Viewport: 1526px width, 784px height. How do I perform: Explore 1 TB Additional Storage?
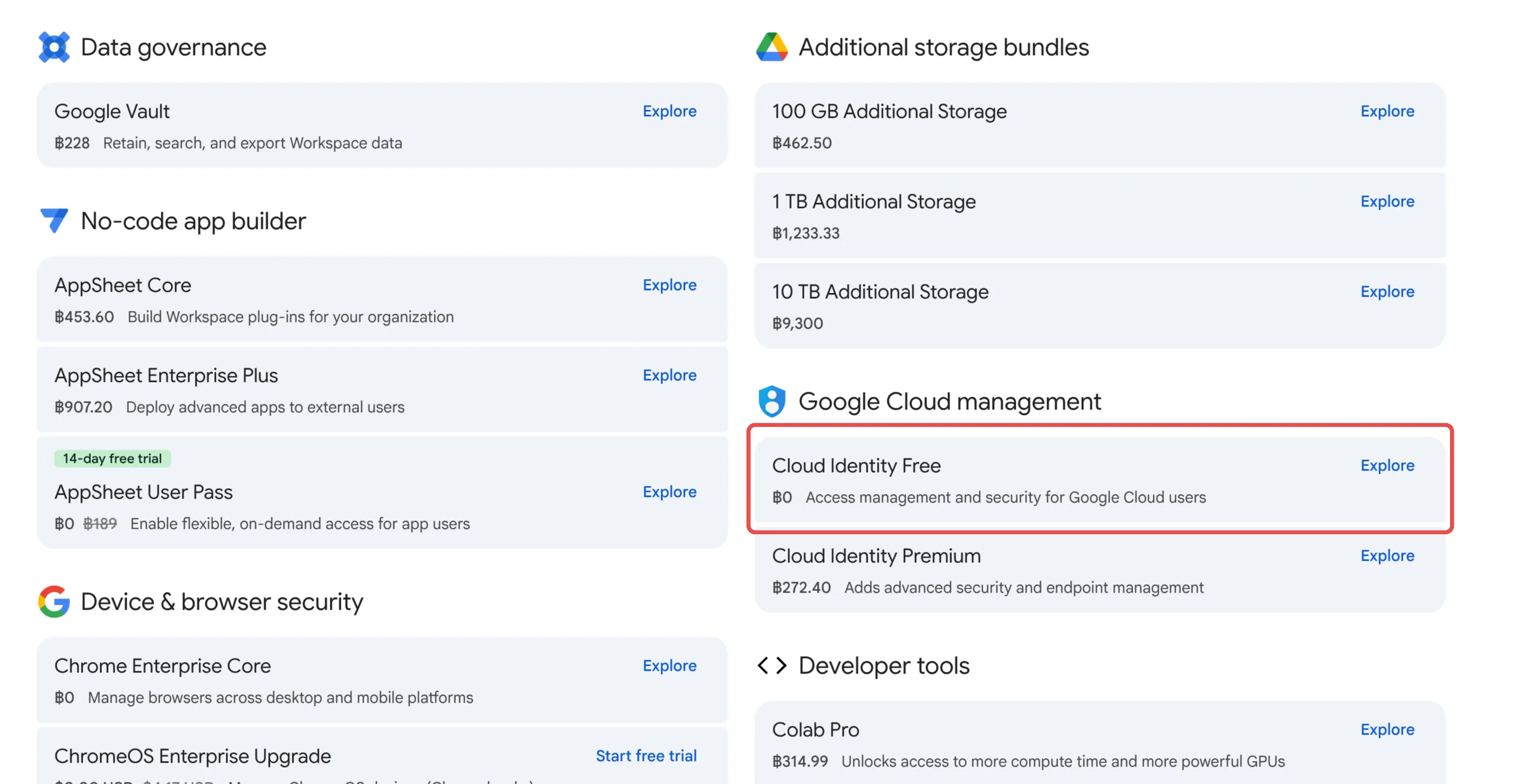tap(1387, 201)
